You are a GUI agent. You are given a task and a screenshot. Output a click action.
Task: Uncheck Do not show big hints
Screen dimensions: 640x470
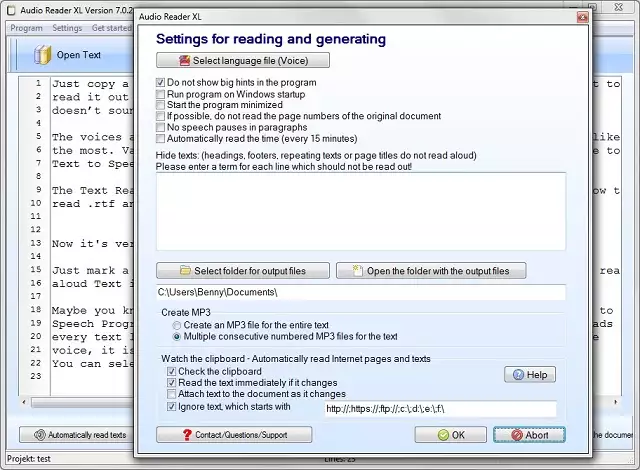point(161,83)
